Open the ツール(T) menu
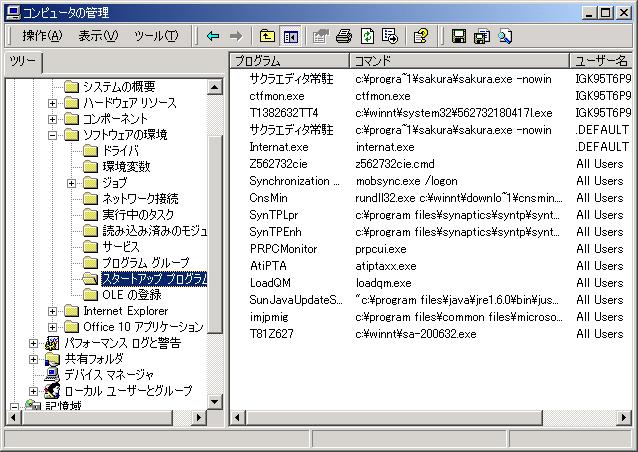Image resolution: width=638 pixels, height=452 pixels. click(155, 36)
